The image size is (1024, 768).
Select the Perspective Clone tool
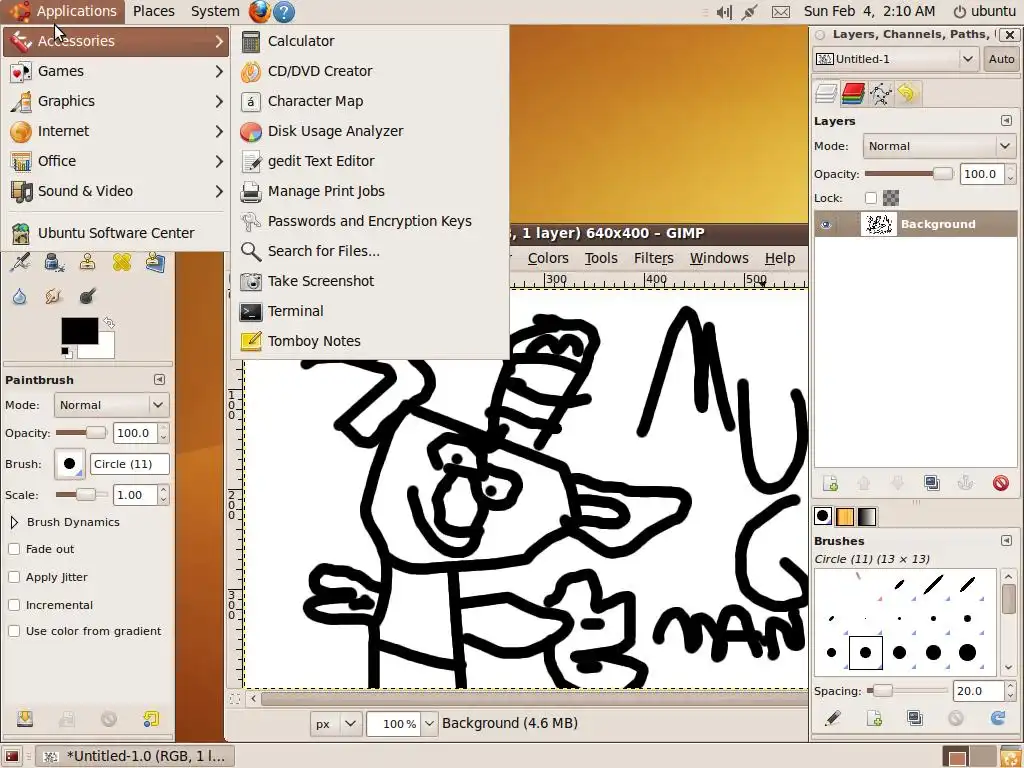[x=155, y=263]
